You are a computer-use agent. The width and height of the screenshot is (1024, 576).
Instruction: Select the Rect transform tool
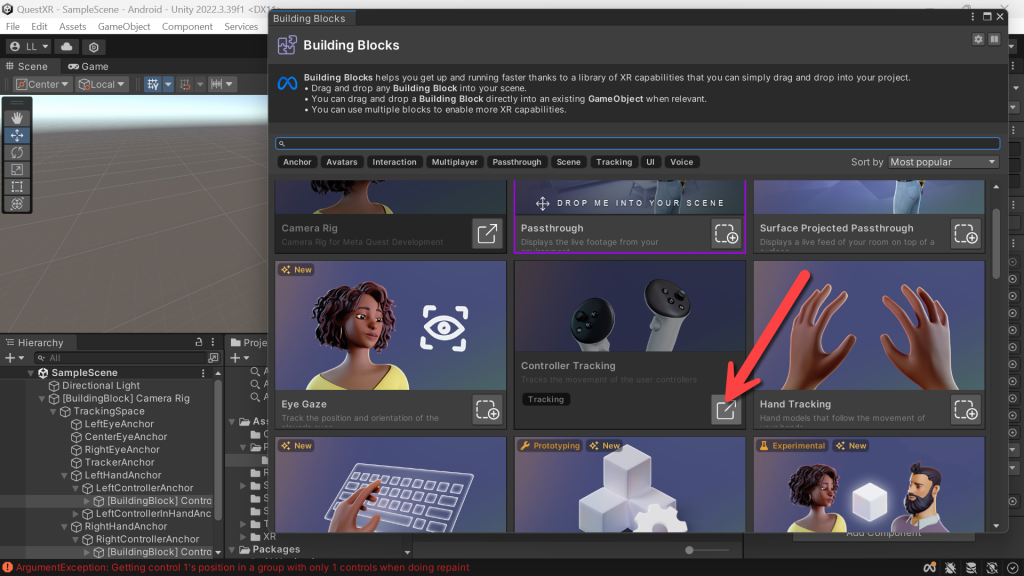point(17,186)
